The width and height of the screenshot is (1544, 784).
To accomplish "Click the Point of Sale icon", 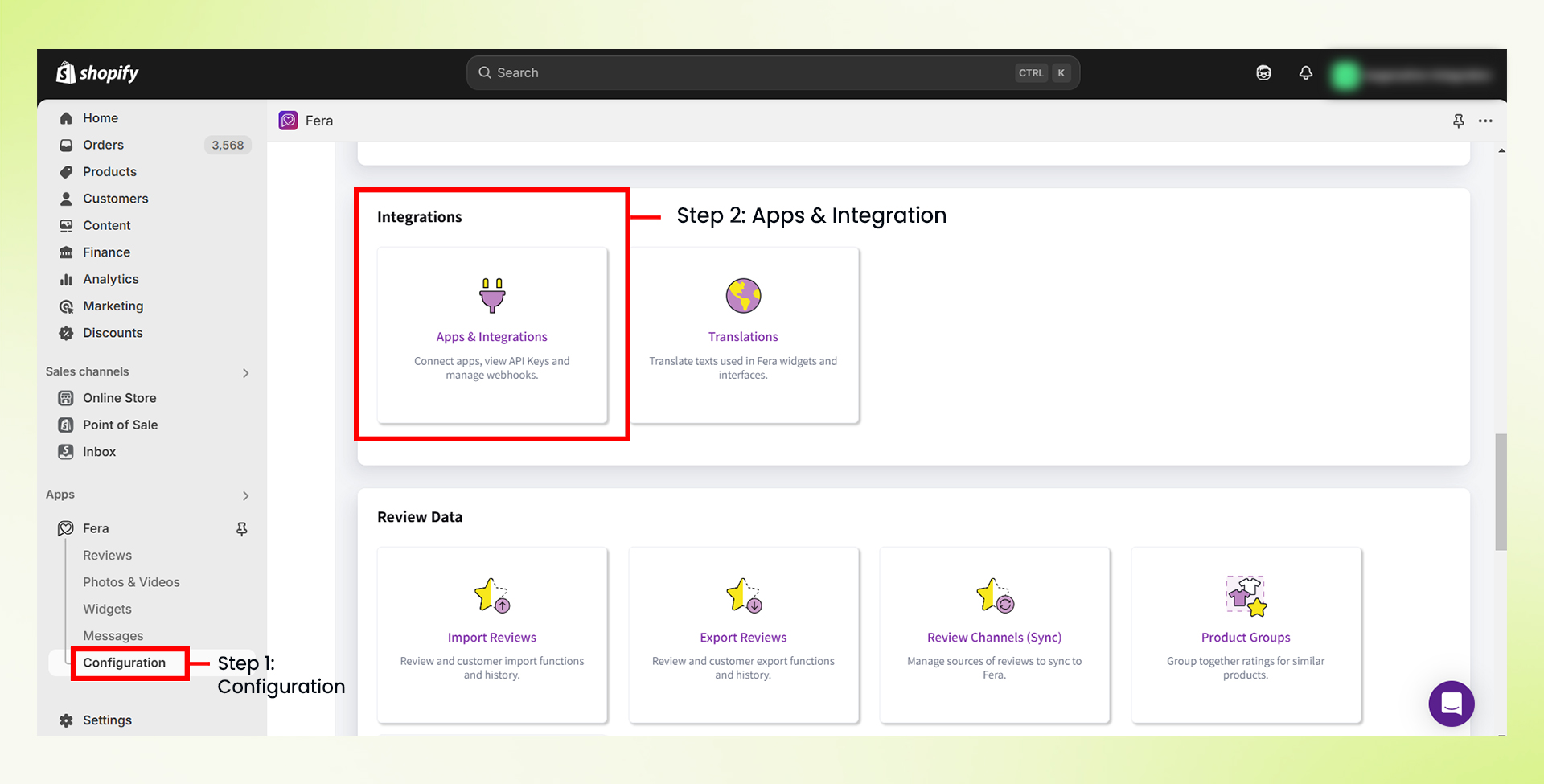I will 66,425.
